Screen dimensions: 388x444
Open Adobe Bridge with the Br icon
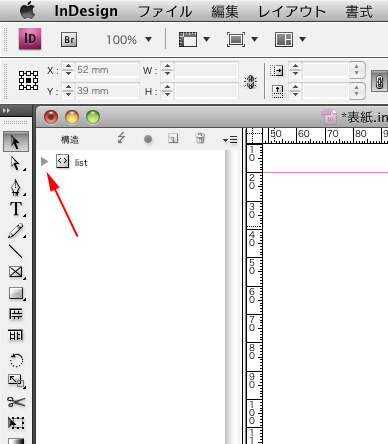[69, 40]
